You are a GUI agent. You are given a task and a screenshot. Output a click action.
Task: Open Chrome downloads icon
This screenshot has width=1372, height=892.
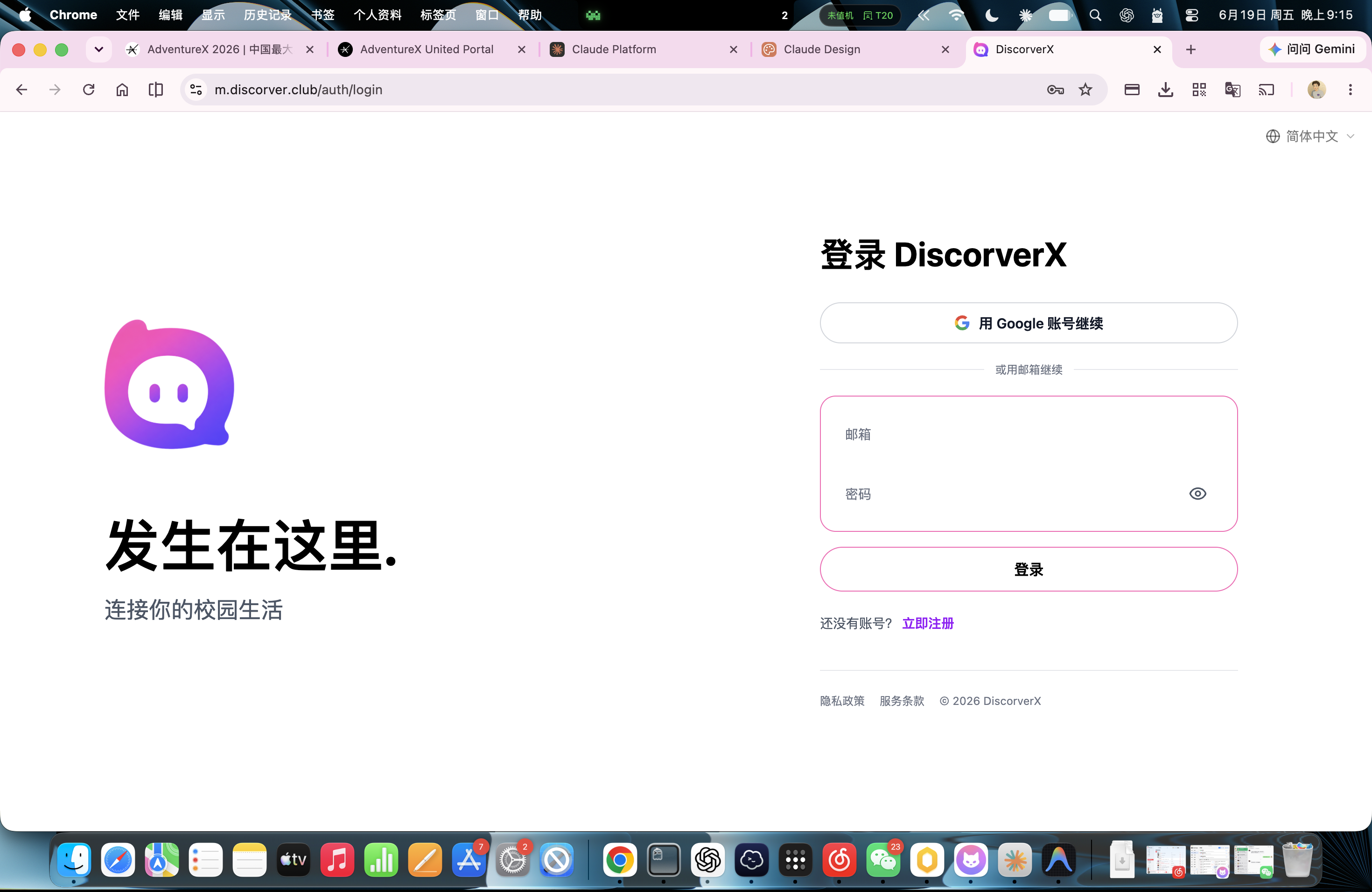click(1166, 90)
